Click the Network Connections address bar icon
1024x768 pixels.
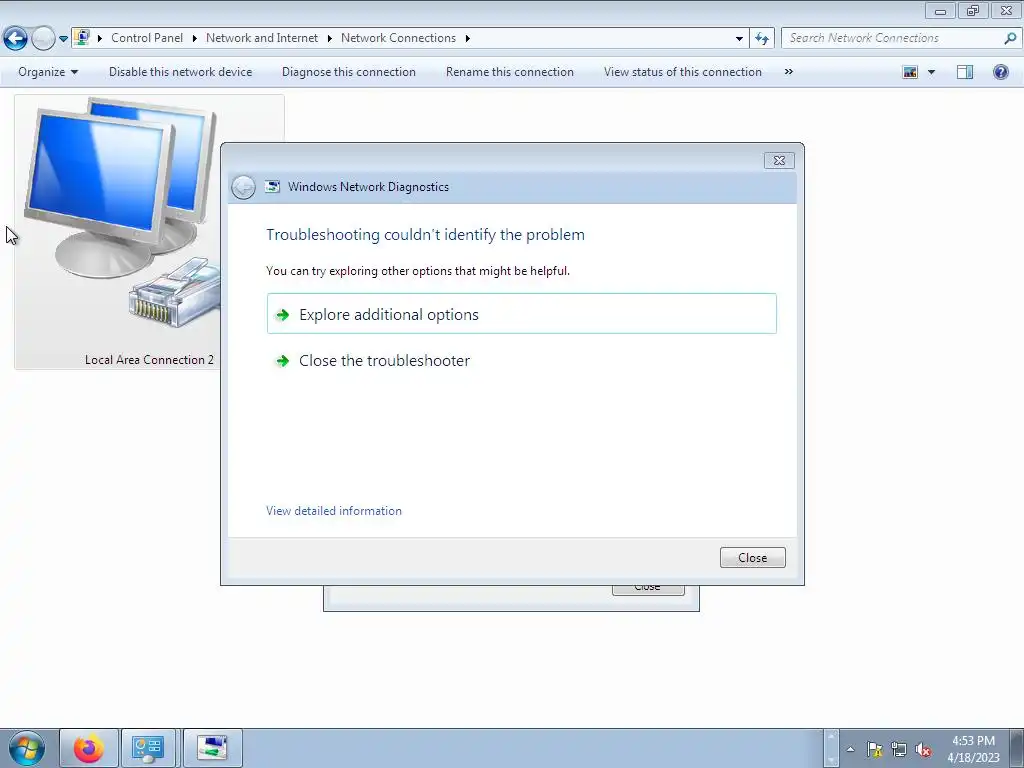[82, 37]
